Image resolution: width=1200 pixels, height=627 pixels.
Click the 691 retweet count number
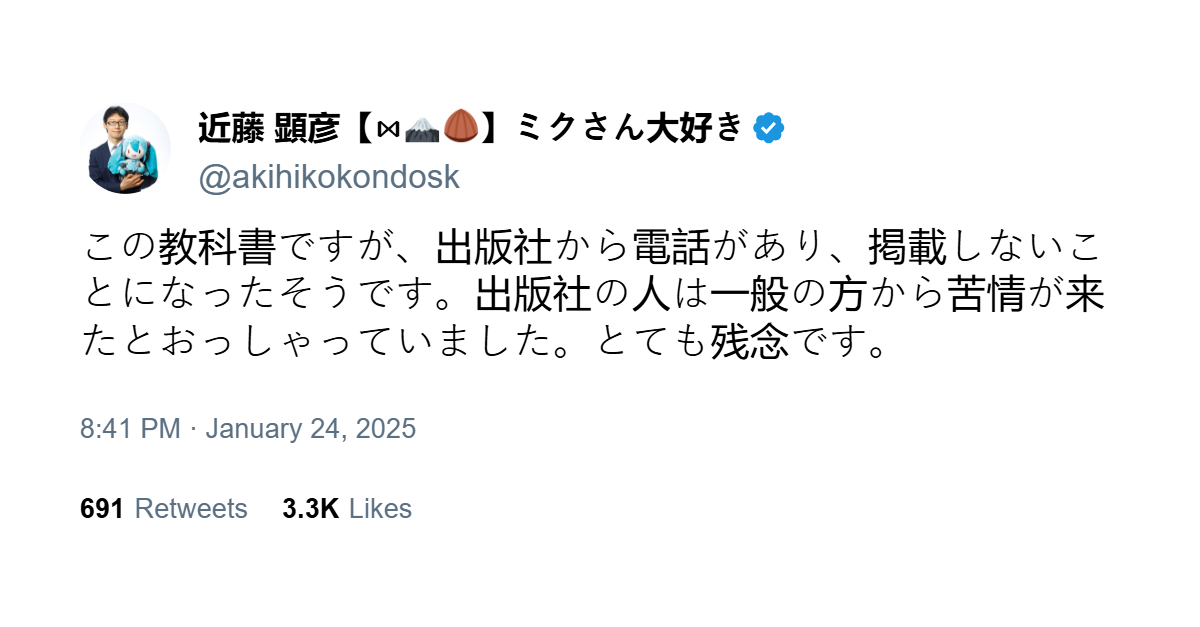point(102,508)
